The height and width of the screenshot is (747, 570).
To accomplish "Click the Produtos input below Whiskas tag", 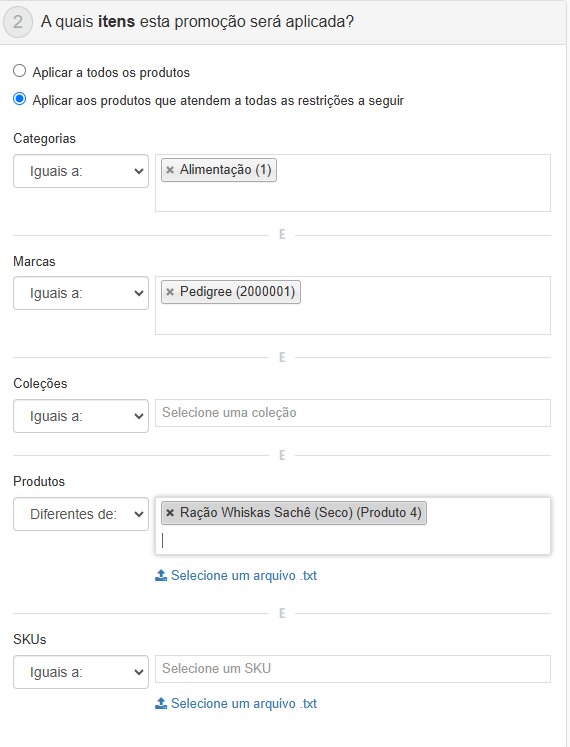I will [353, 540].
